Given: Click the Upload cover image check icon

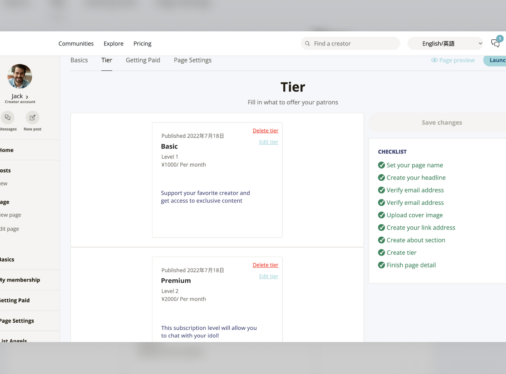Looking at the screenshot, I should coord(381,215).
